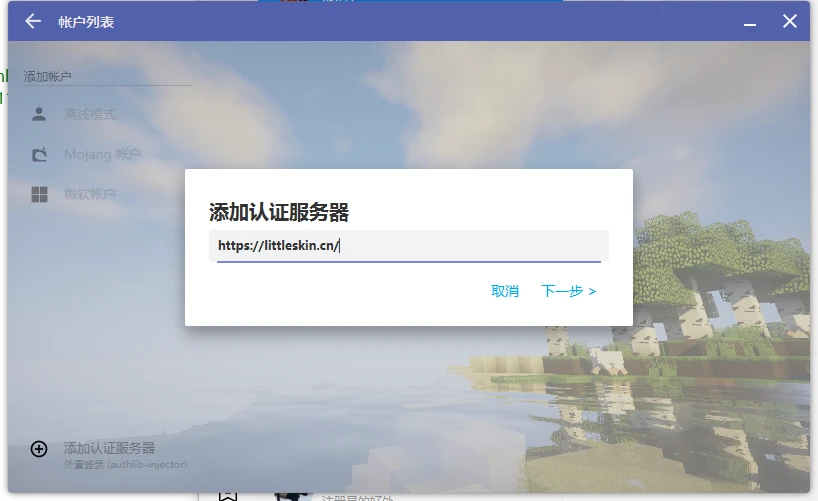Click the 添加帐户 section header
Viewport: 818px width, 501px height.
[48, 76]
